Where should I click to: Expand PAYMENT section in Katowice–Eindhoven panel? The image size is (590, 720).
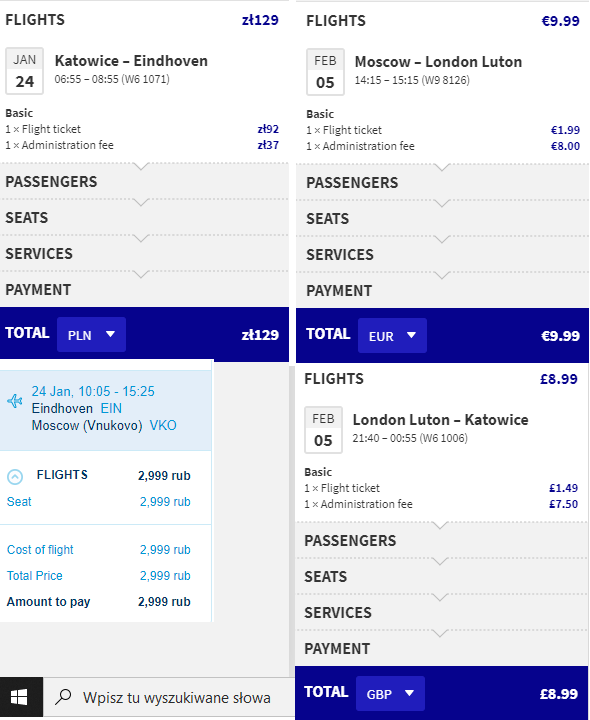coord(144,290)
